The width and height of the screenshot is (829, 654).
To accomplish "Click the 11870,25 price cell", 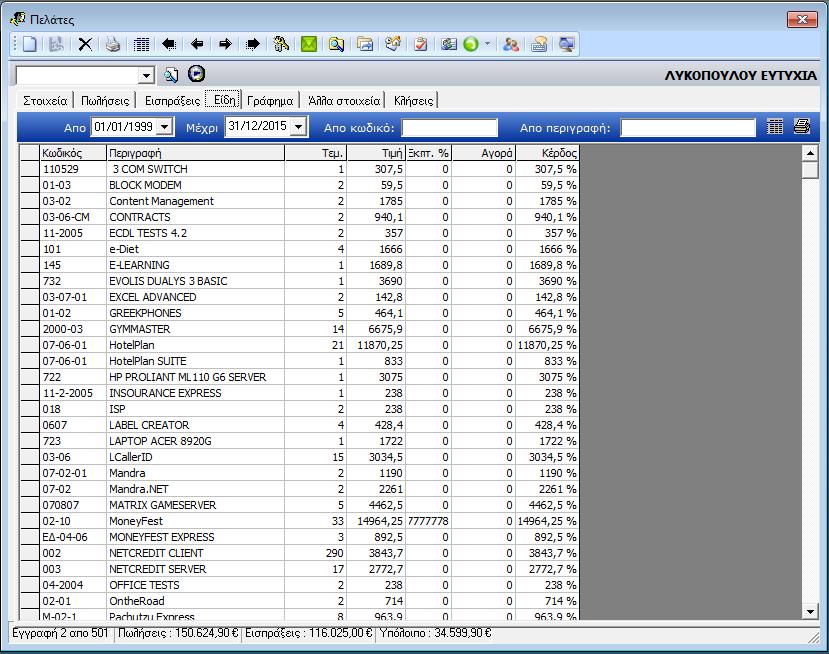I will click(x=376, y=345).
